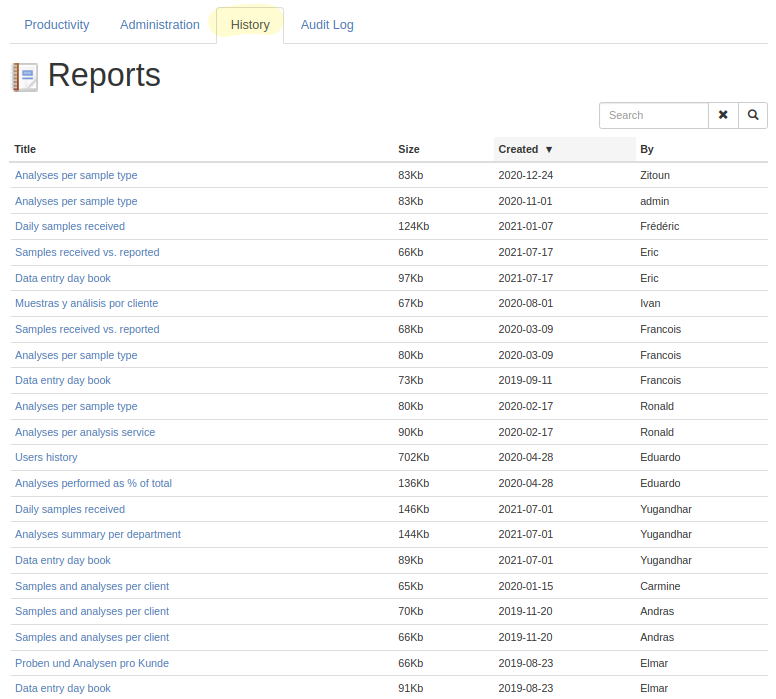Click the magnifying glass search button

pyautogui.click(x=753, y=115)
